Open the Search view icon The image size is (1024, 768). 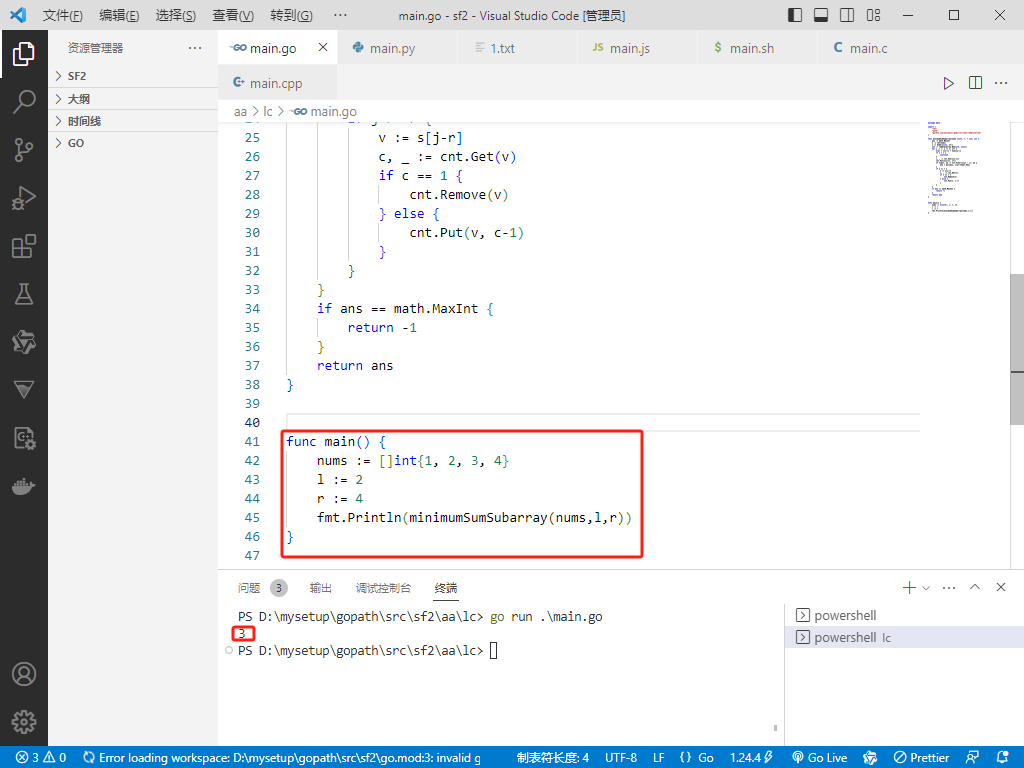coord(24,102)
